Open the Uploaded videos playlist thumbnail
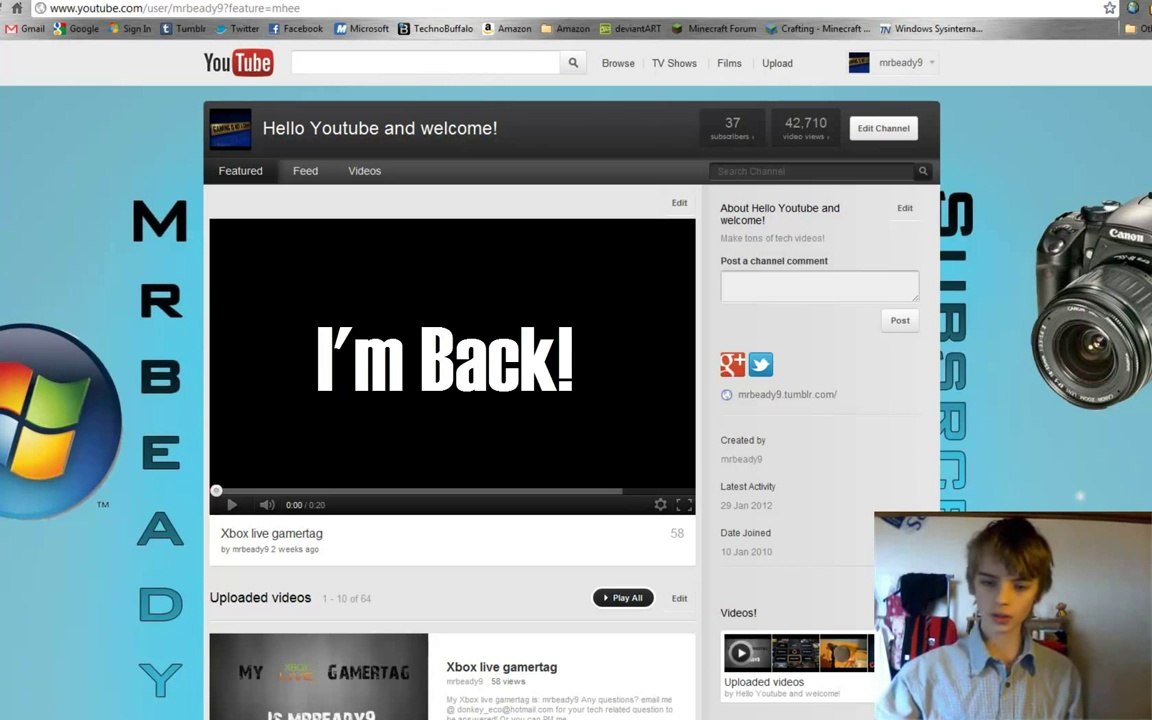 click(799, 653)
